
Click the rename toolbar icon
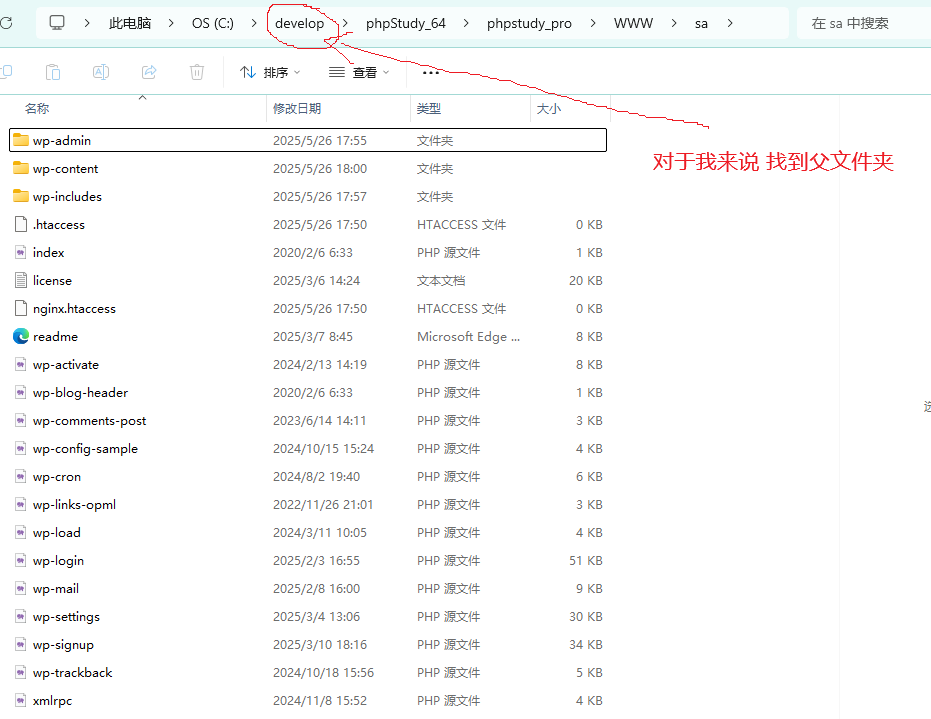(101, 72)
